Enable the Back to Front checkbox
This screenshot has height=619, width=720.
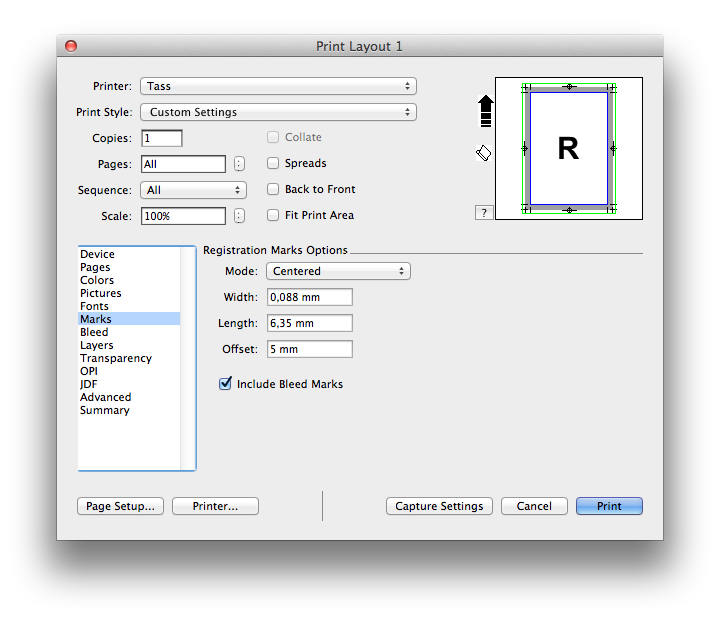273,189
